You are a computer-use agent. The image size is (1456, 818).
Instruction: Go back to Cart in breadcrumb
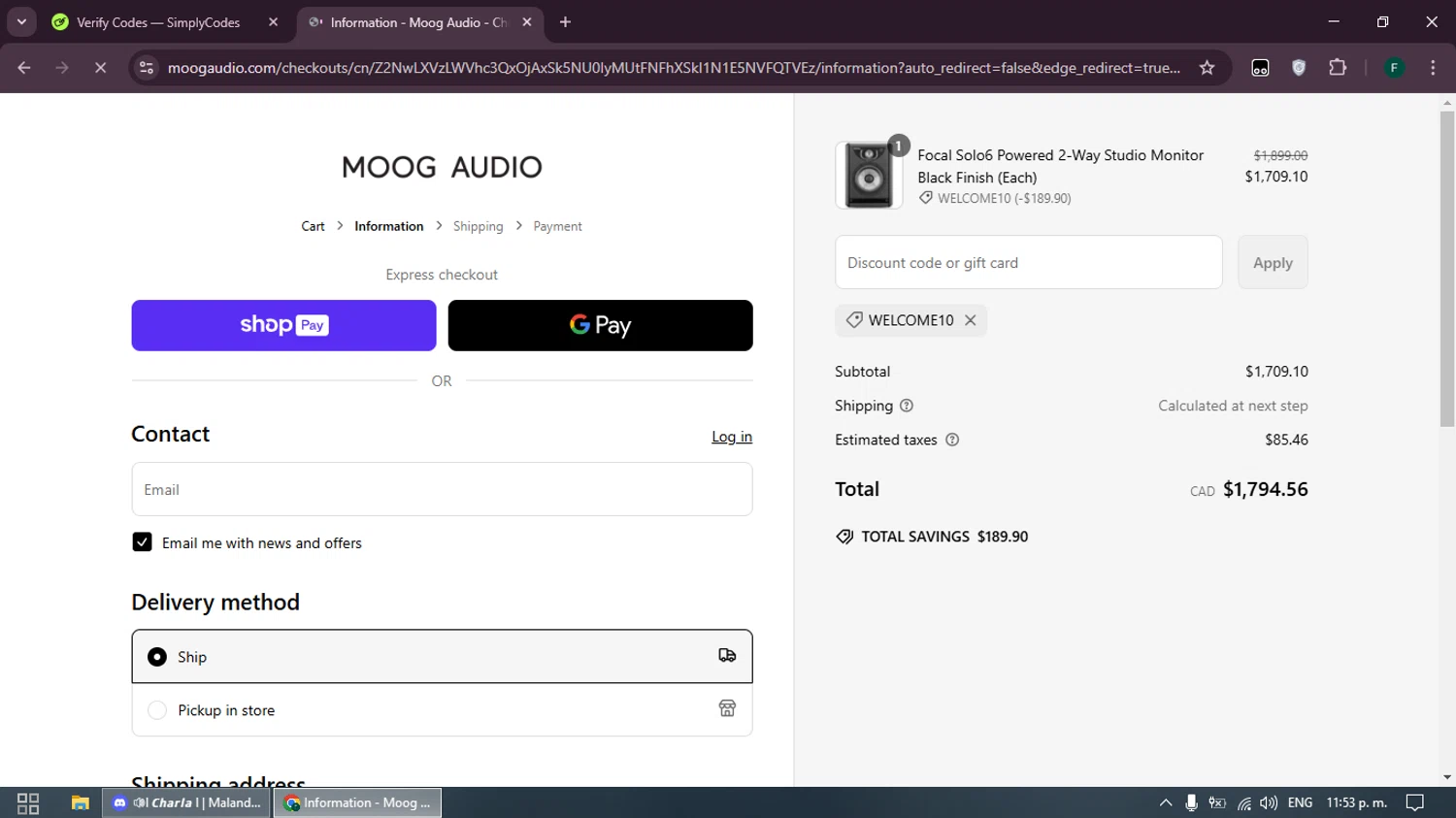[x=313, y=226]
